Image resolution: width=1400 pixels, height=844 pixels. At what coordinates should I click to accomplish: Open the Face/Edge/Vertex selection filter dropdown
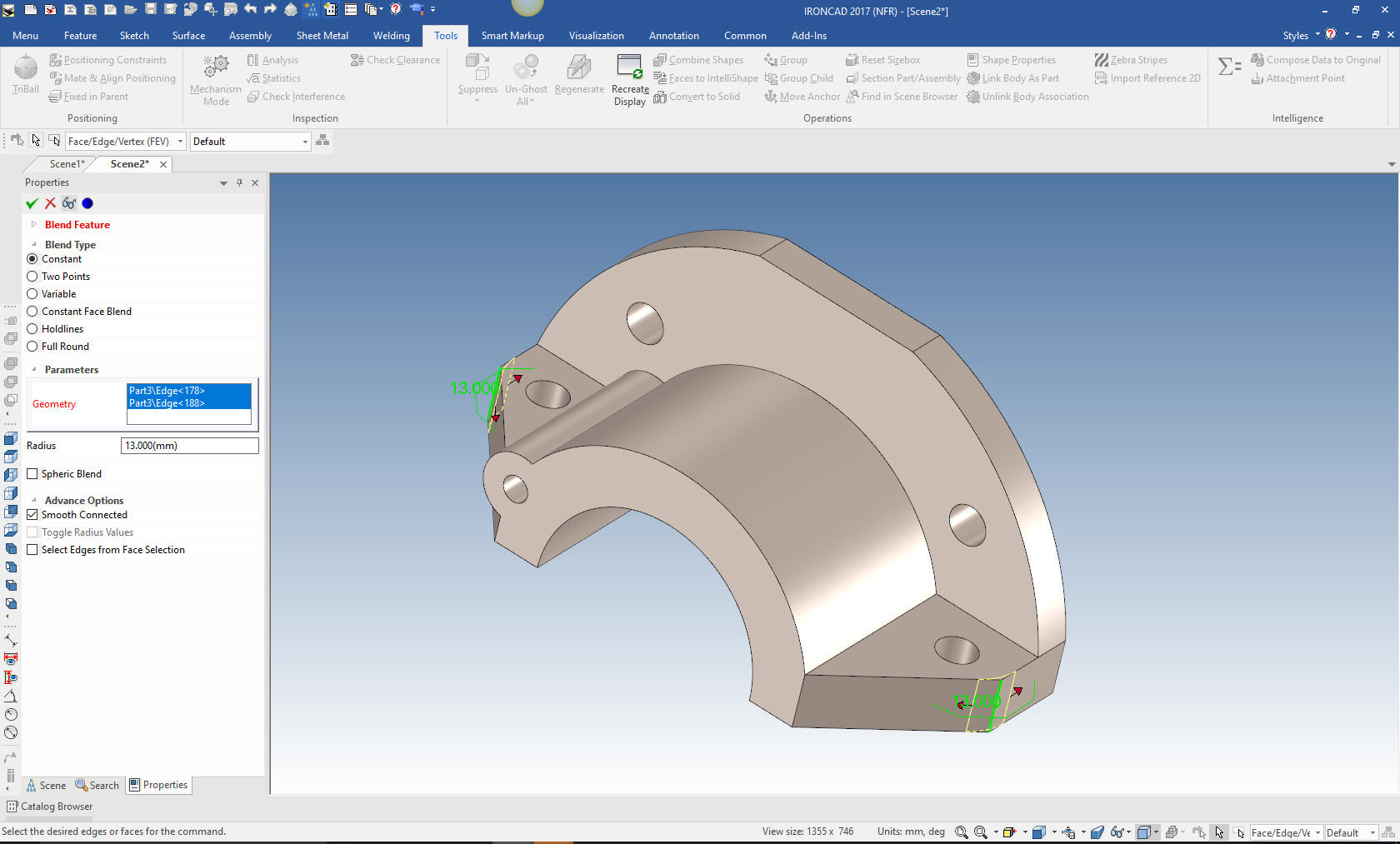pyautogui.click(x=180, y=142)
